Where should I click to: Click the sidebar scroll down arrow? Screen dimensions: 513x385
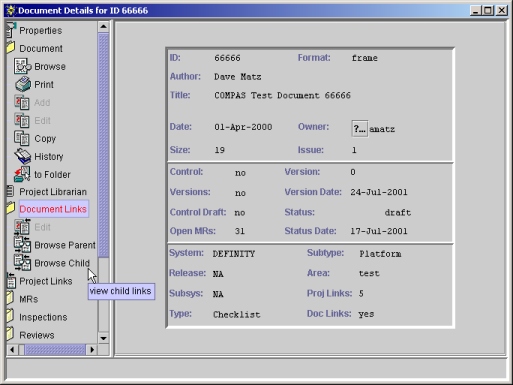coord(103,338)
